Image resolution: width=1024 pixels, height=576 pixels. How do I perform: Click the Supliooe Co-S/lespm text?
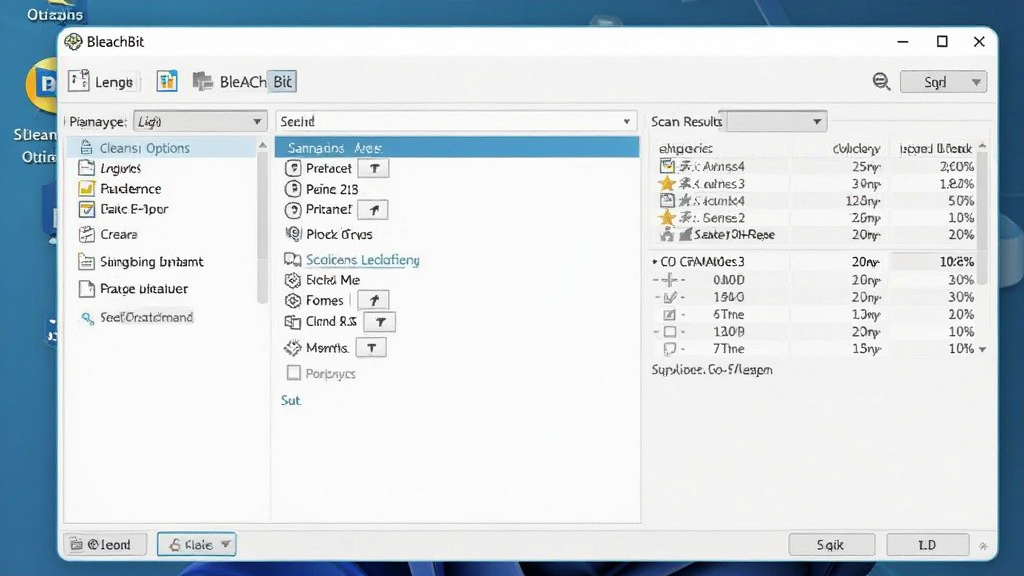pyautogui.click(x=712, y=370)
